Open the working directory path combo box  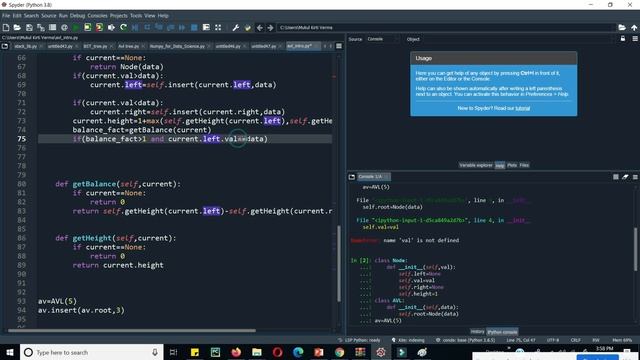(x=447, y=27)
